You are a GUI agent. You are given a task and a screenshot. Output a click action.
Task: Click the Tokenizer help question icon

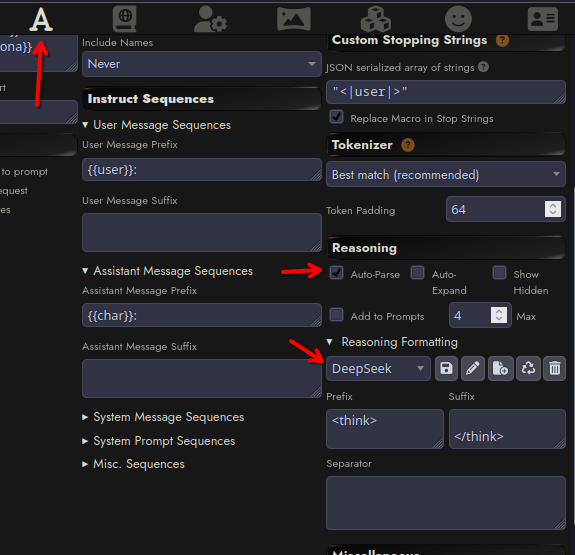pos(408,145)
